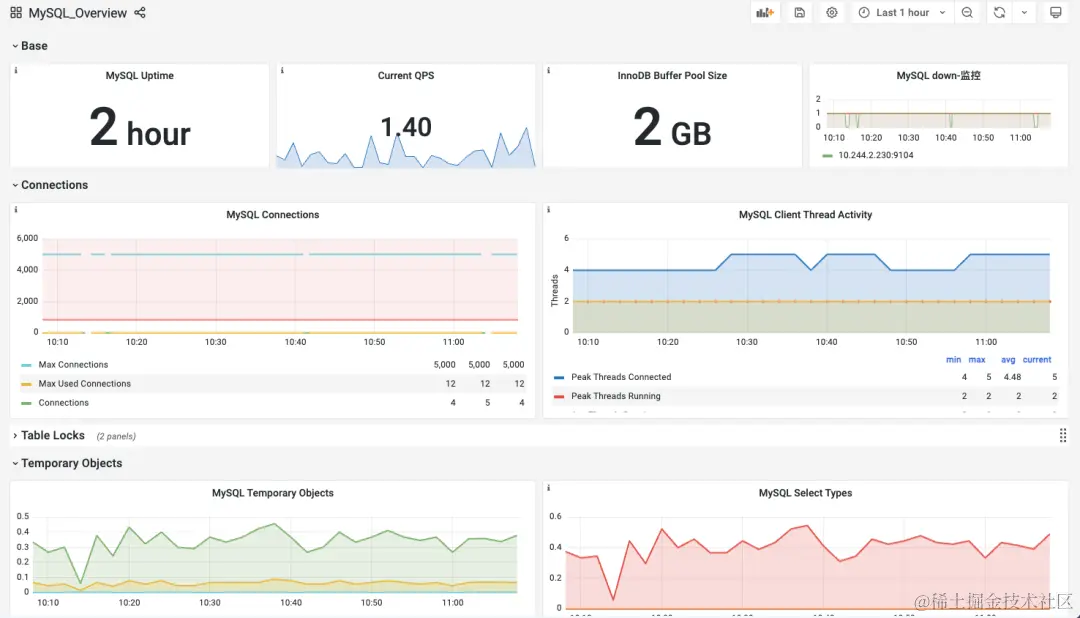This screenshot has width=1080, height=618.
Task: Click Peak Threads Running red color swatch
Action: [x=559, y=397]
